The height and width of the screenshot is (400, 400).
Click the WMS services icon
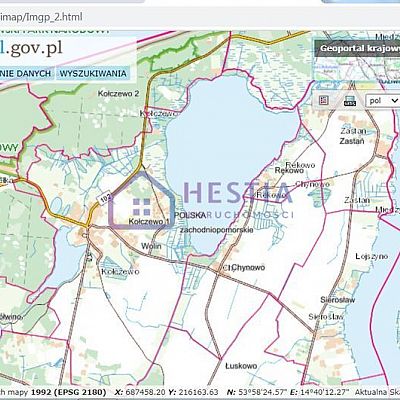tap(350, 101)
